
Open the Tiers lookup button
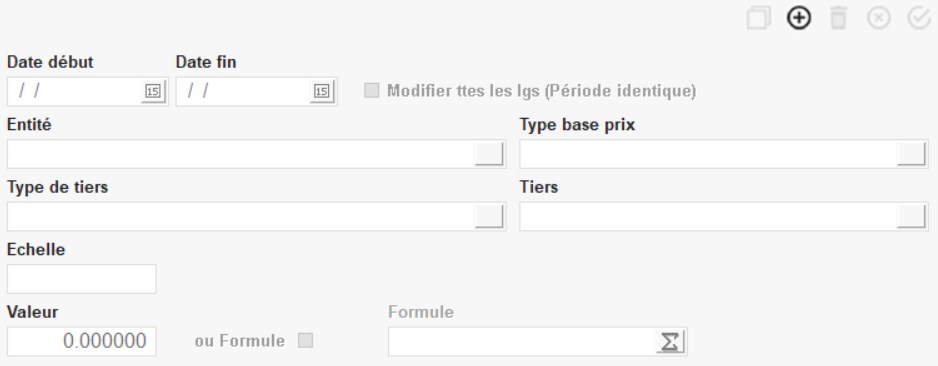pyautogui.click(x=912, y=216)
